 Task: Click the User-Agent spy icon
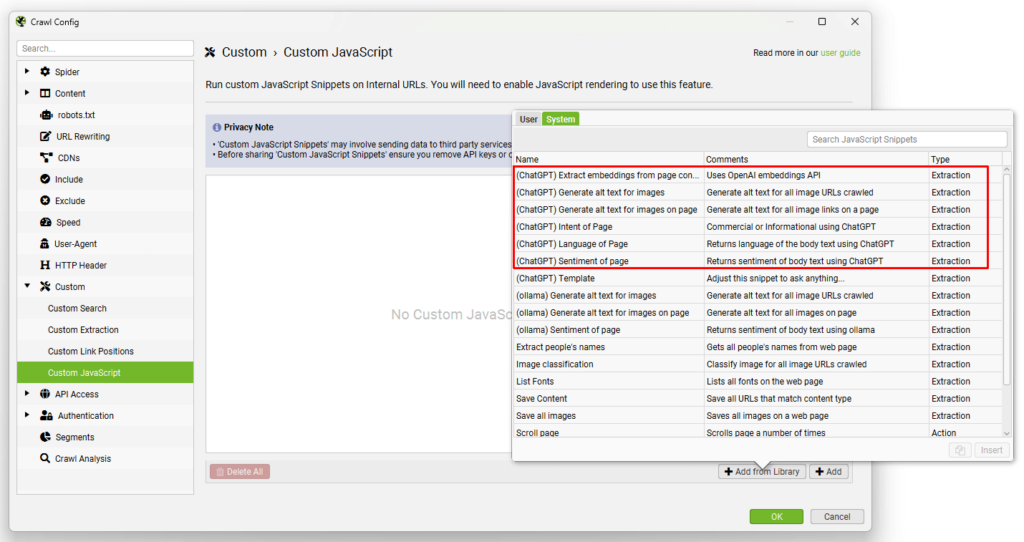click(x=45, y=244)
